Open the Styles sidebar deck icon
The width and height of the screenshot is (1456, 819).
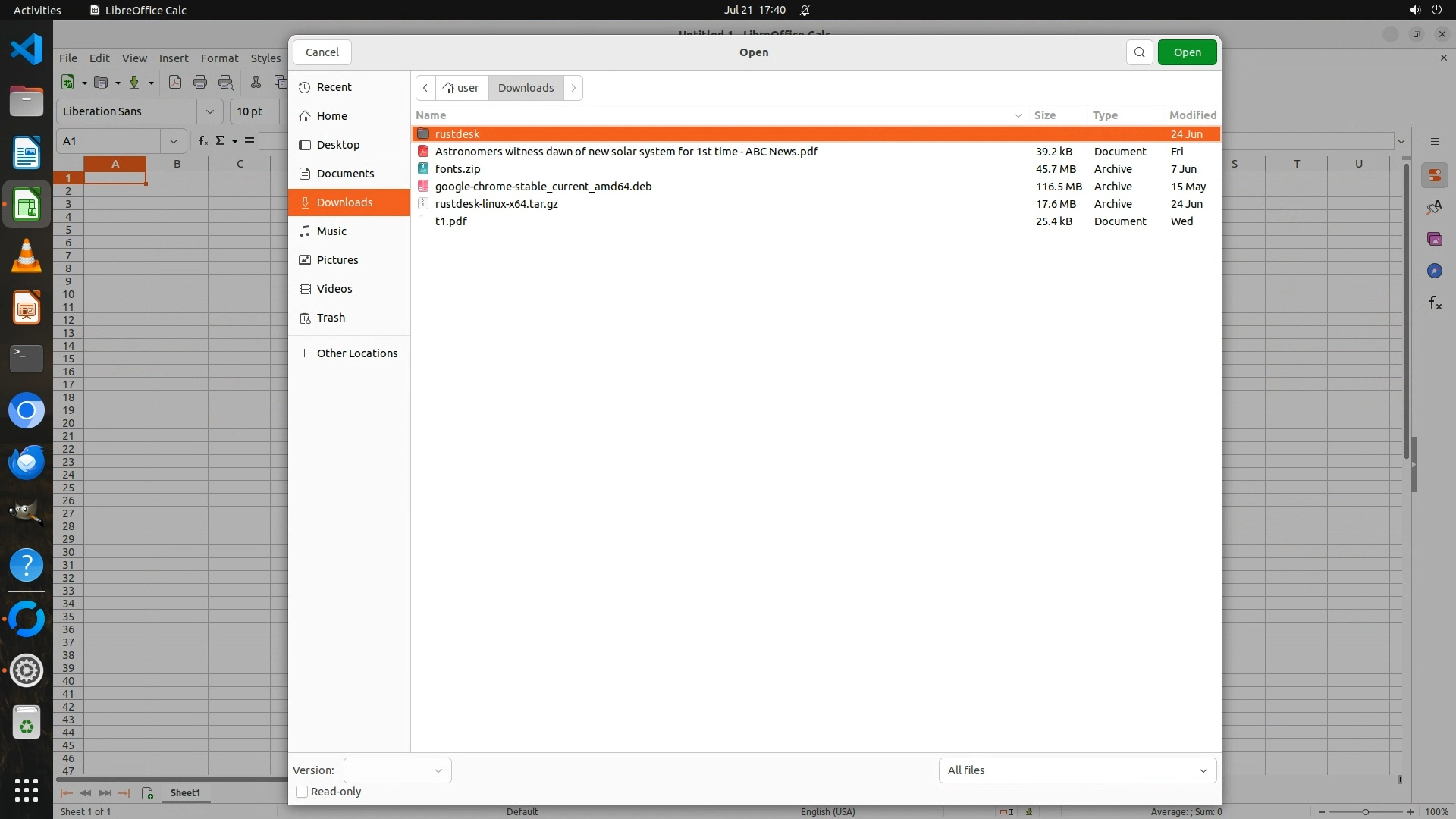point(1434,207)
